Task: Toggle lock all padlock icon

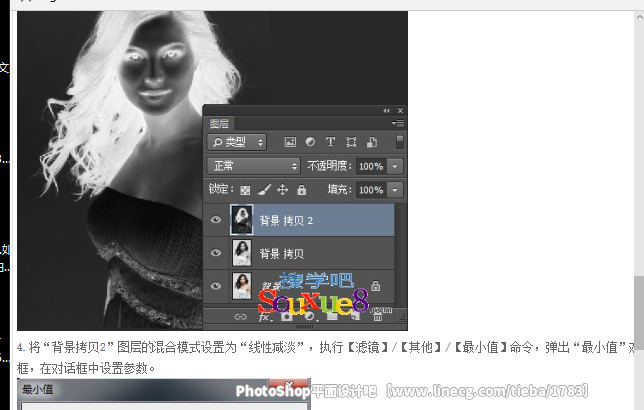Action: (301, 190)
